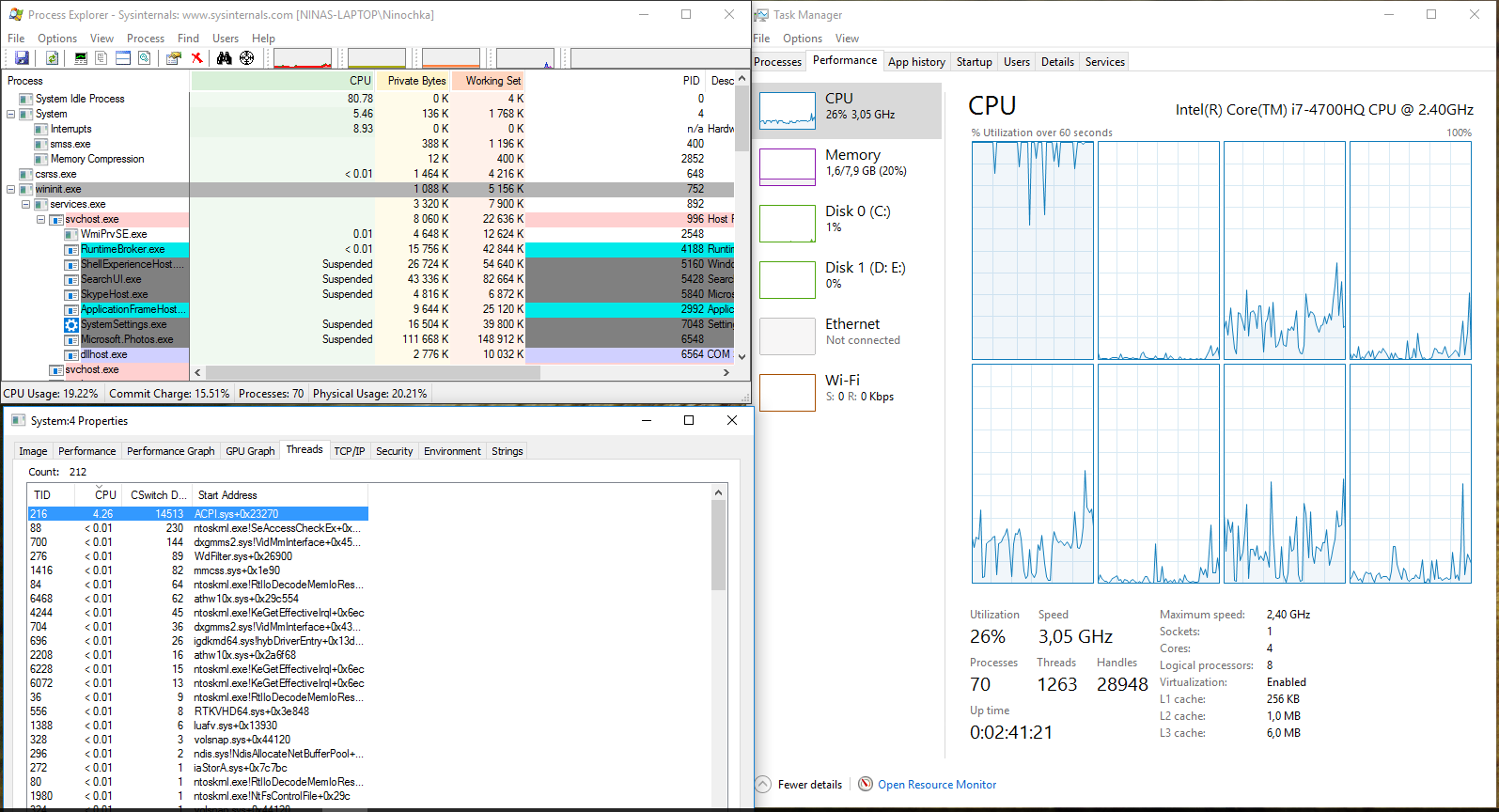The width and height of the screenshot is (1499, 812).
Task: Open the Details tab in Task Manager
Action: [1057, 62]
